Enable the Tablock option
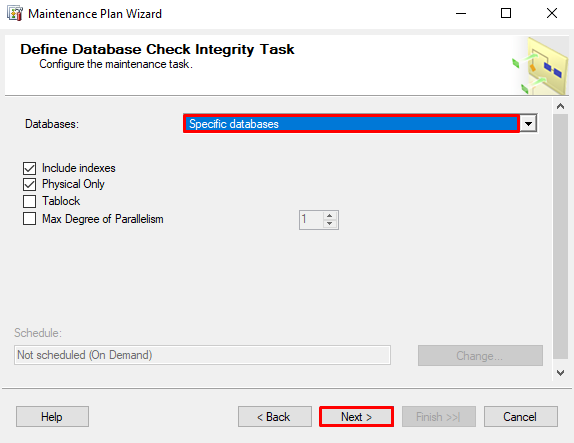 click(x=29, y=201)
